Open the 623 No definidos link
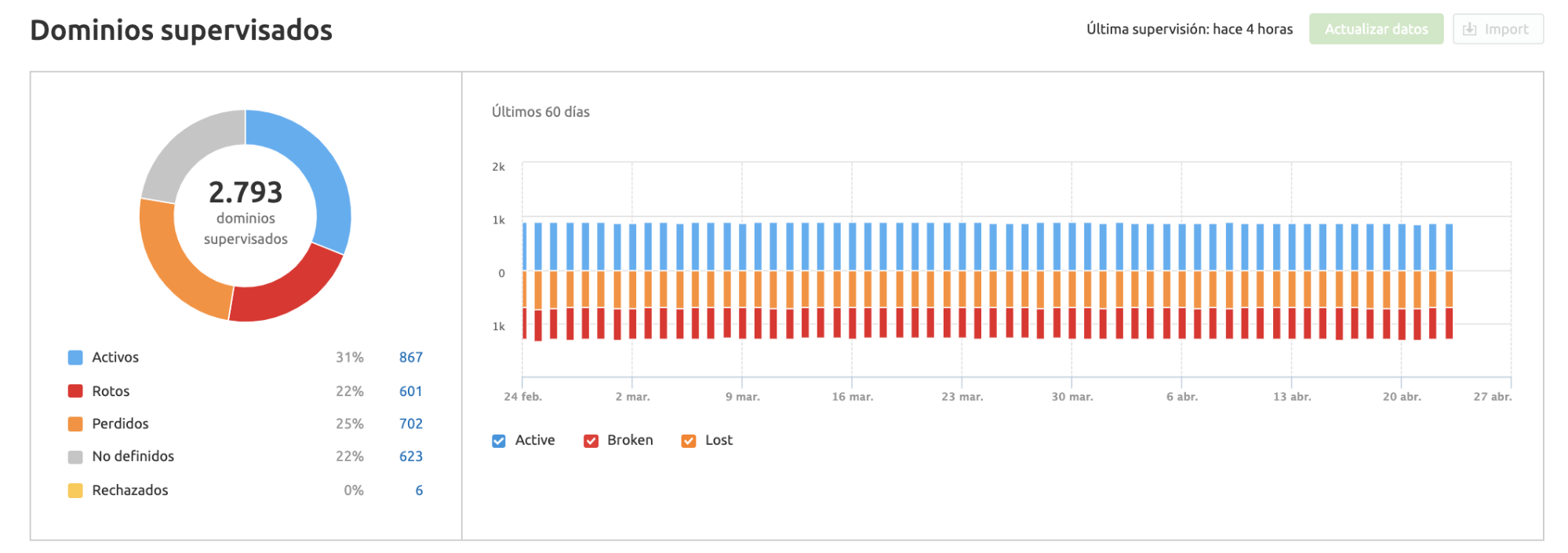1568x553 pixels. (410, 457)
